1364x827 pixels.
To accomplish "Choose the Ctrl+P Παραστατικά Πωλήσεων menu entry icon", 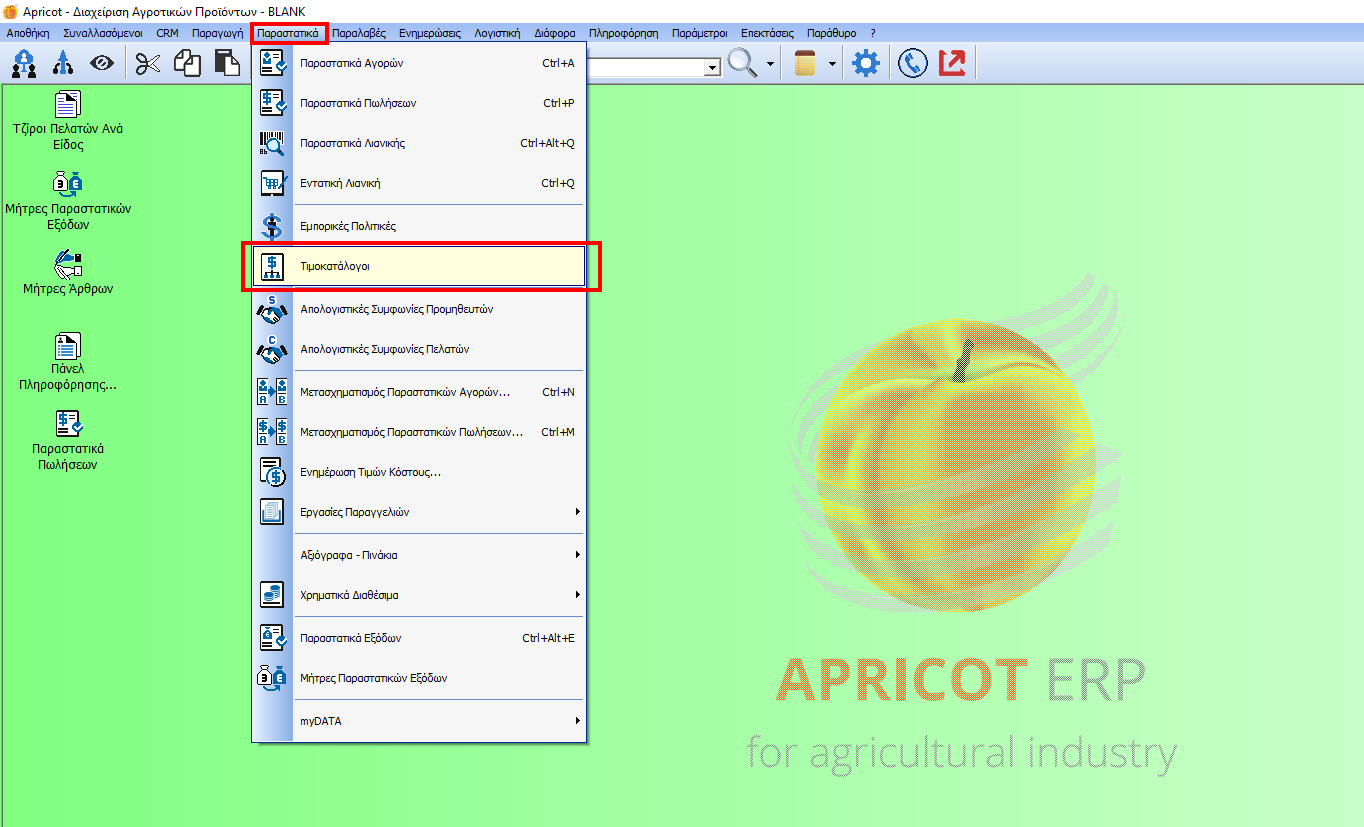I will pyautogui.click(x=272, y=103).
